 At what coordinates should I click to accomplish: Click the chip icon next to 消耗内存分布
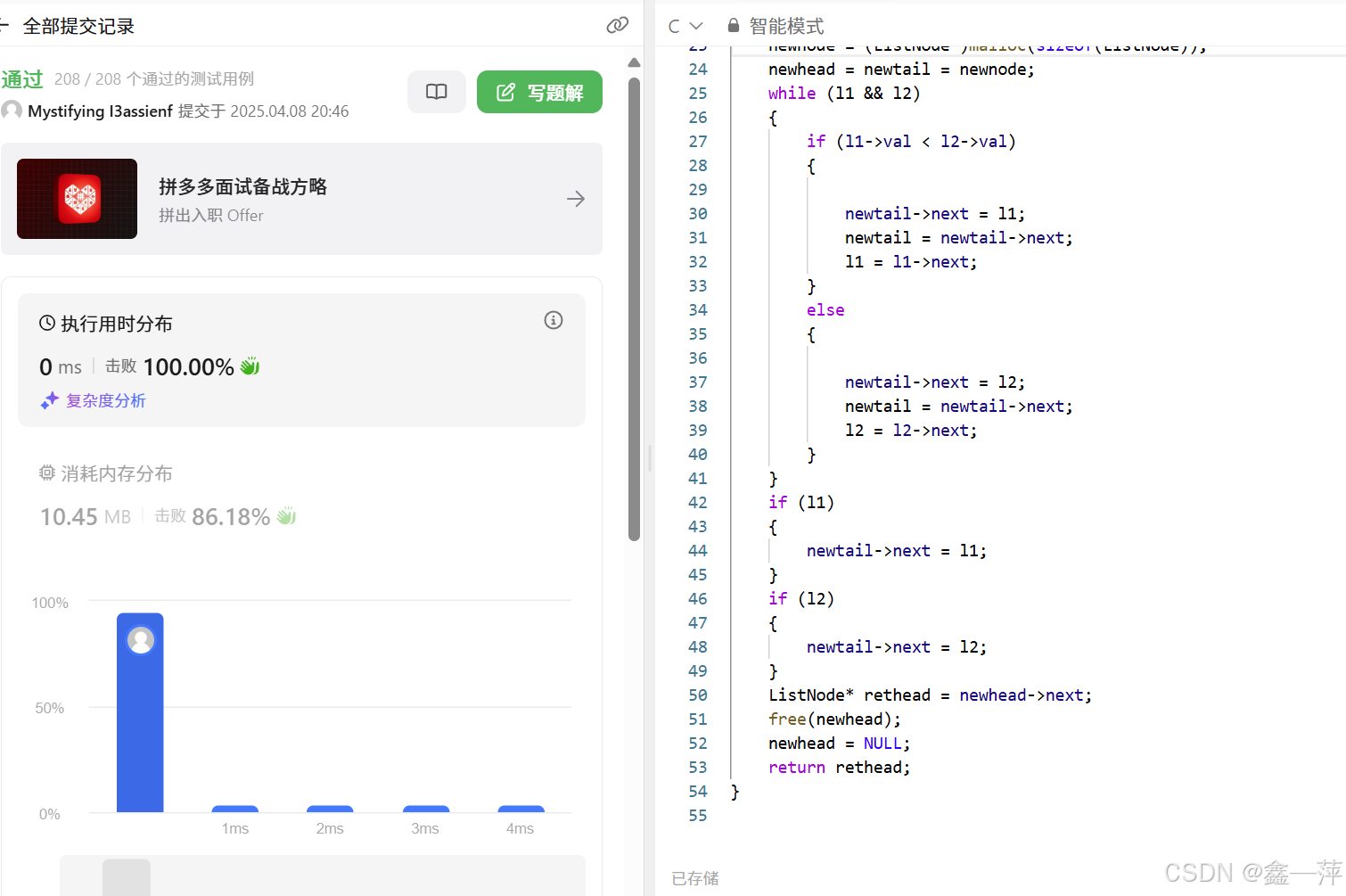(x=47, y=473)
